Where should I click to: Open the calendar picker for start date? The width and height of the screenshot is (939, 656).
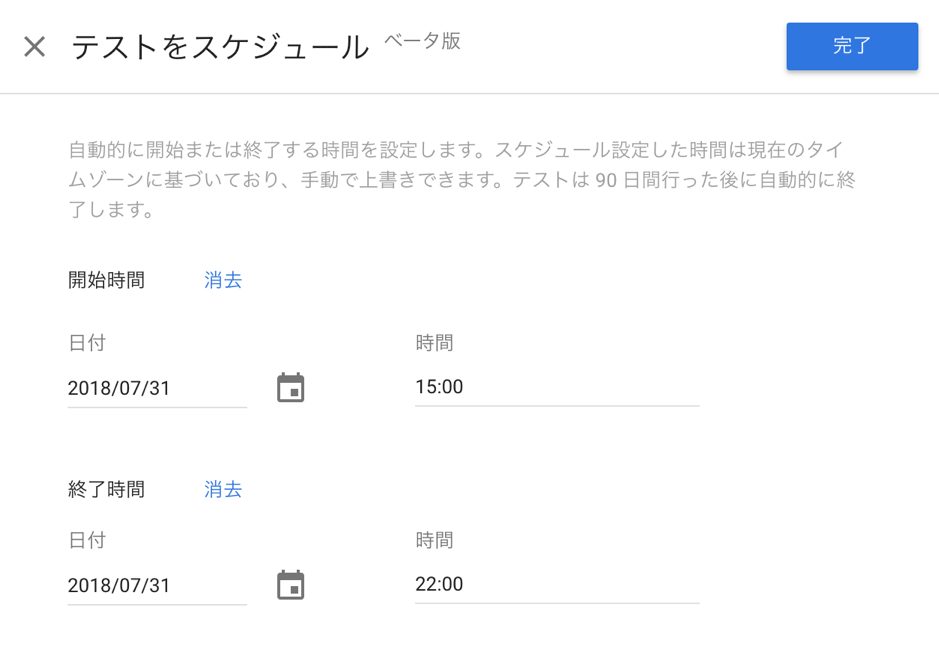click(x=290, y=388)
